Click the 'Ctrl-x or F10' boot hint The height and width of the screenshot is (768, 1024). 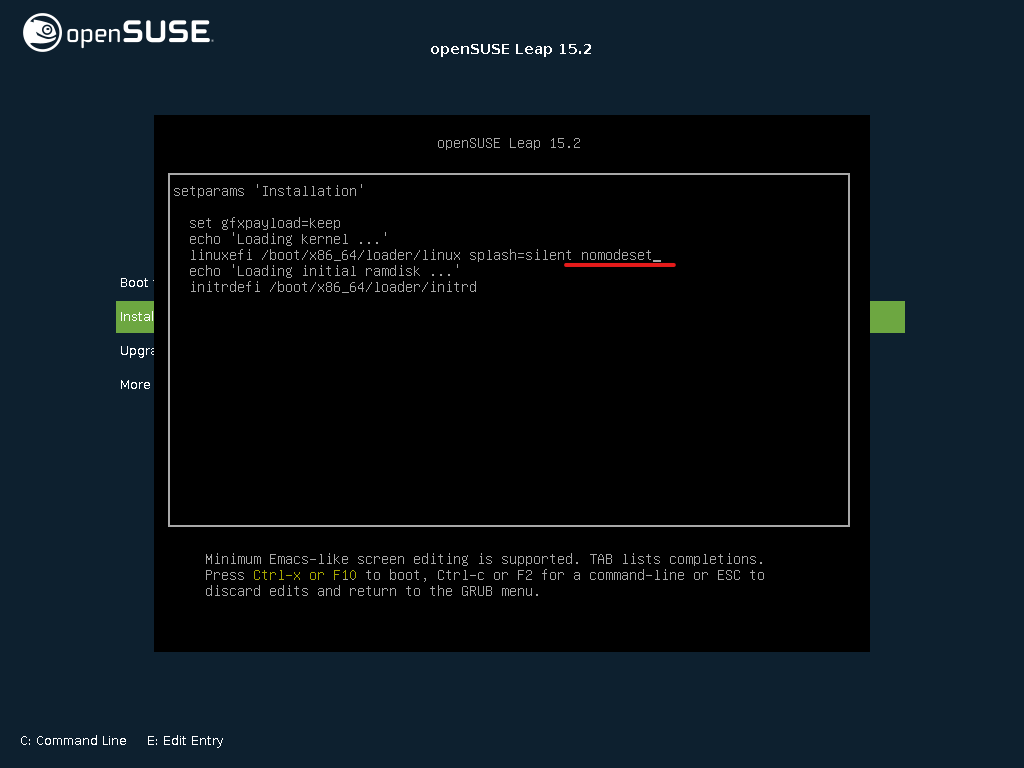point(304,575)
